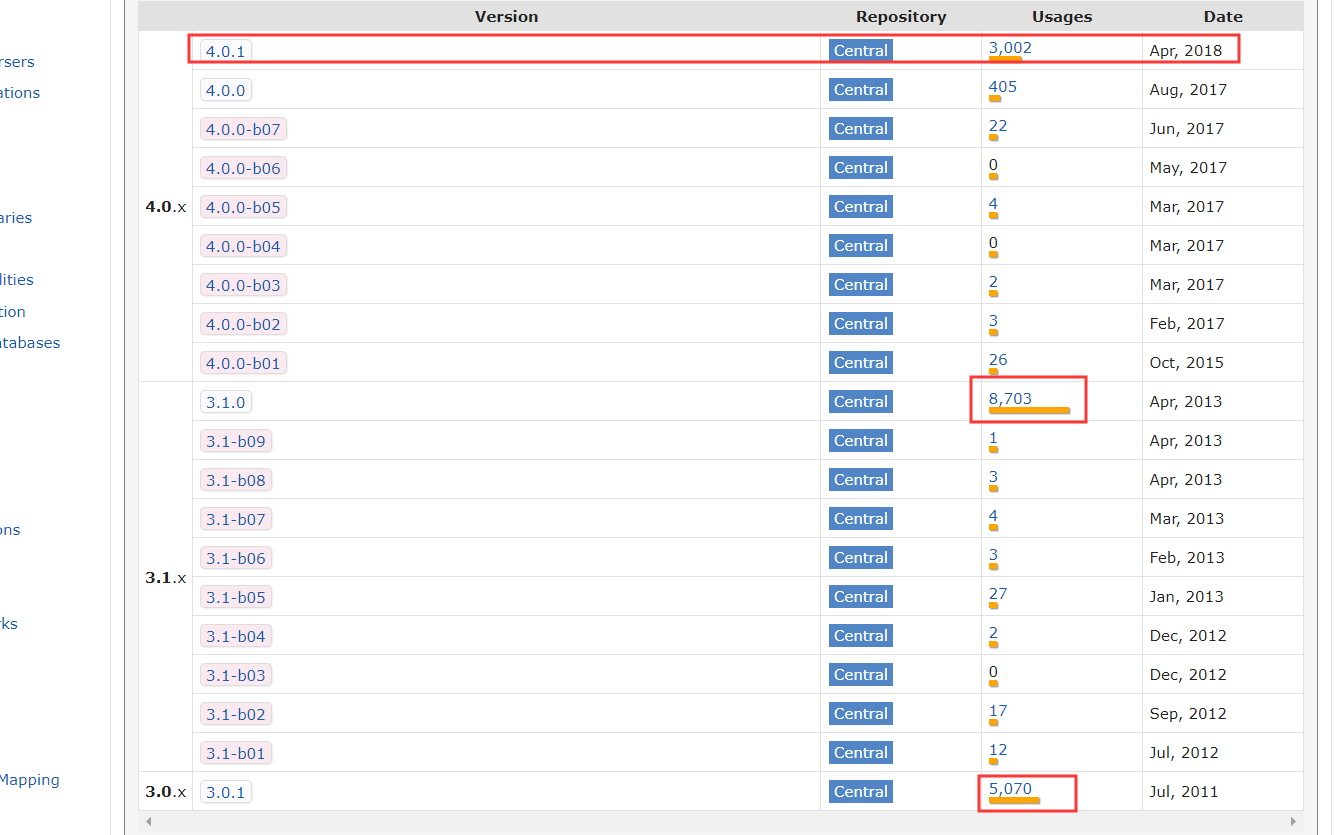Open version 4.0.0-b02 link
Image resolution: width=1343 pixels, height=835 pixels.
click(243, 324)
